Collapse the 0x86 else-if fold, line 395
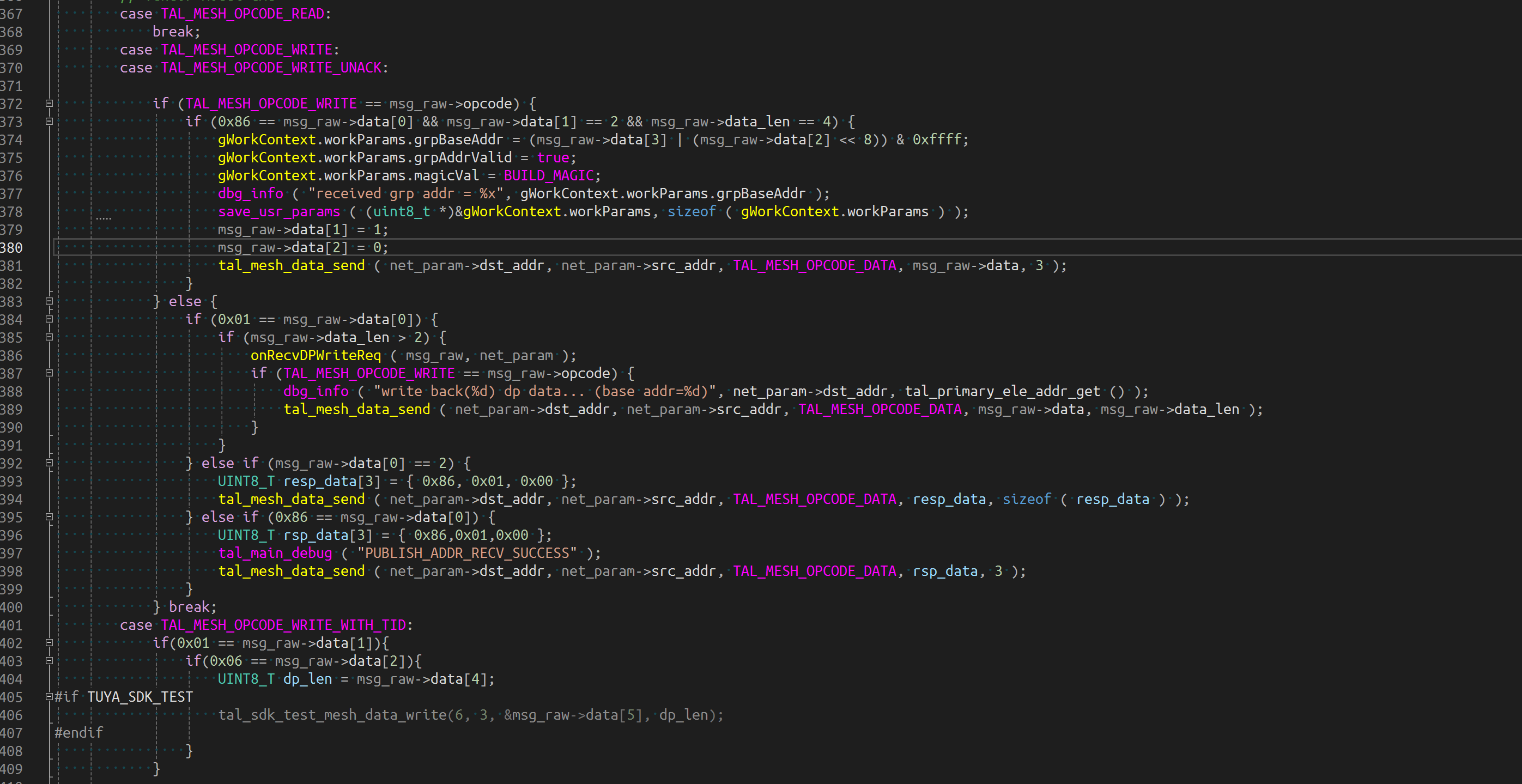Screen dimensions: 1522x784 [x=50, y=517]
